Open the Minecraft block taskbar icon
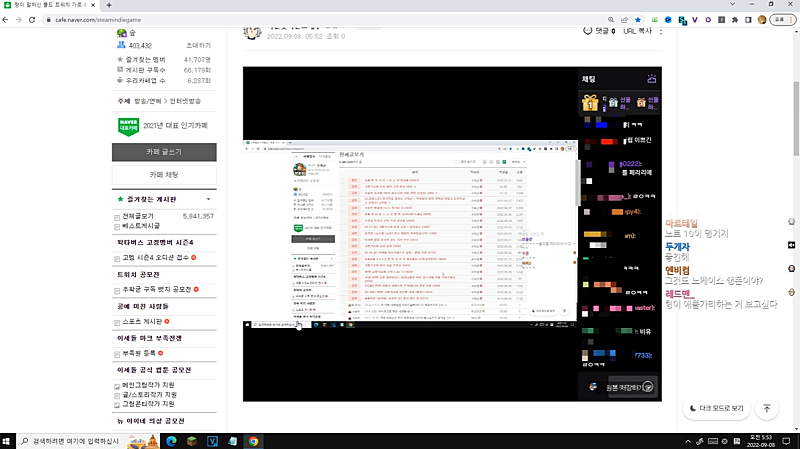The height and width of the screenshot is (449, 800). tap(192, 441)
